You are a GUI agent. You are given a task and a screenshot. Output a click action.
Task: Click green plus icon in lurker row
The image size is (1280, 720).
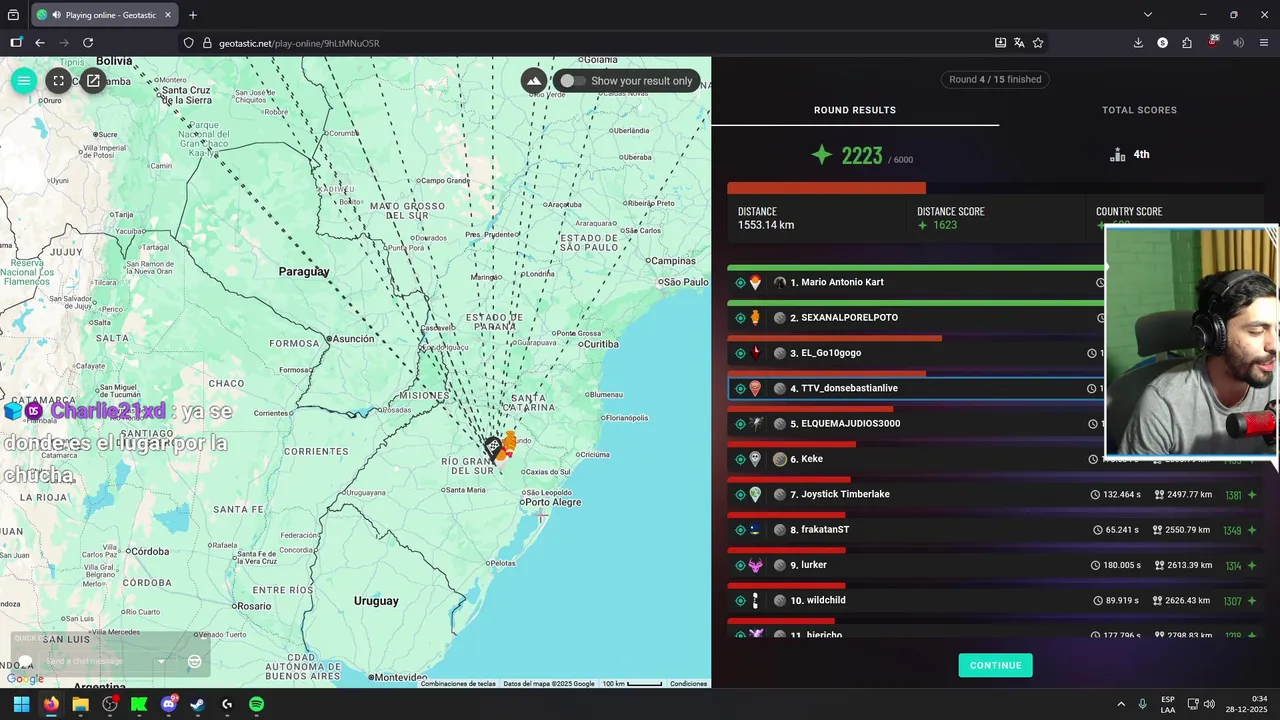[1252, 566]
